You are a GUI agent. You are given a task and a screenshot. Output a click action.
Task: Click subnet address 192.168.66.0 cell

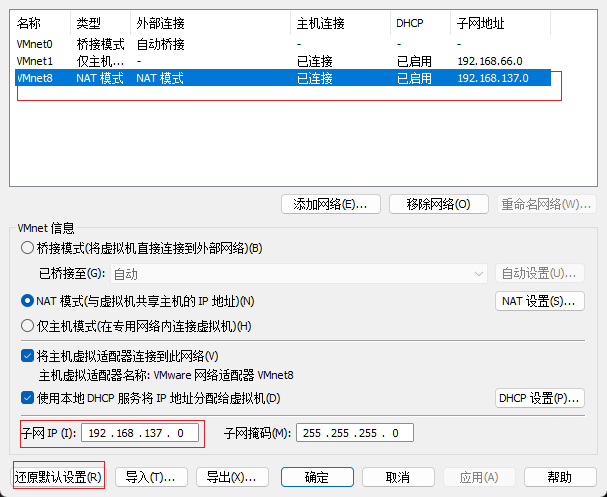click(x=490, y=61)
